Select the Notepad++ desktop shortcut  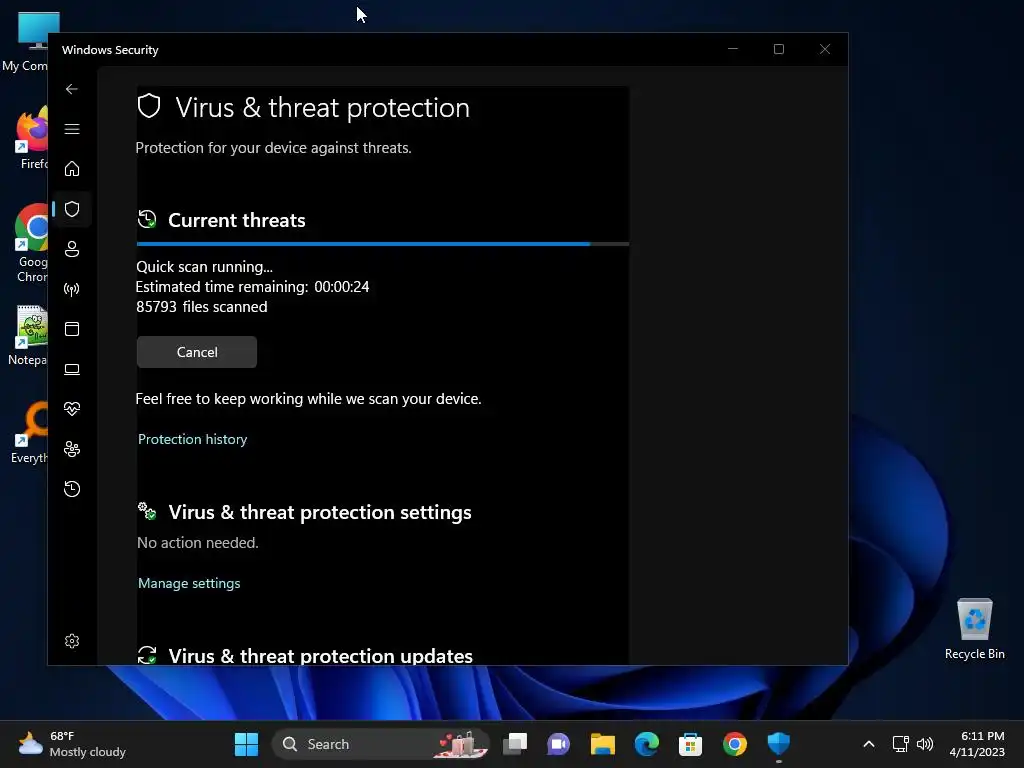click(x=28, y=336)
